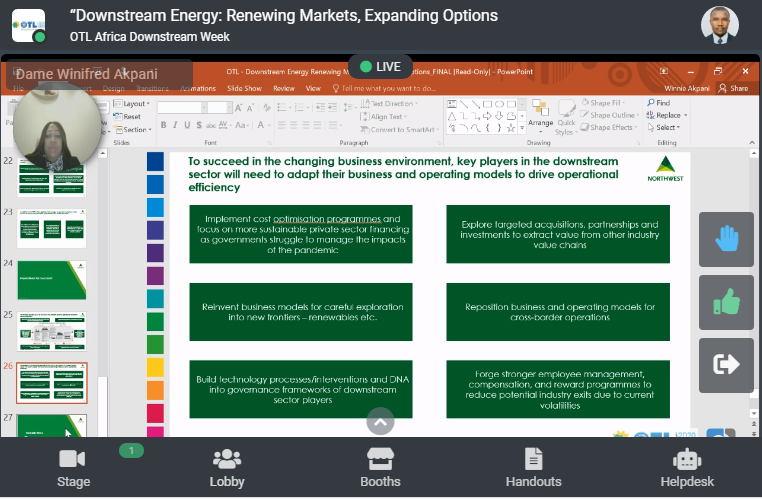
Task: Click the numbered list icon
Action: click(x=301, y=107)
